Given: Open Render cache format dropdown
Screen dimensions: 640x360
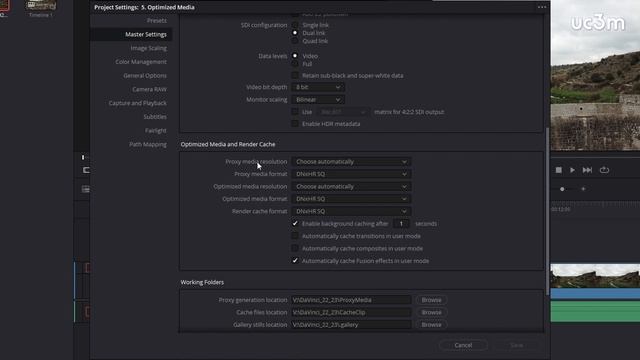Looking at the screenshot, I should tap(351, 211).
